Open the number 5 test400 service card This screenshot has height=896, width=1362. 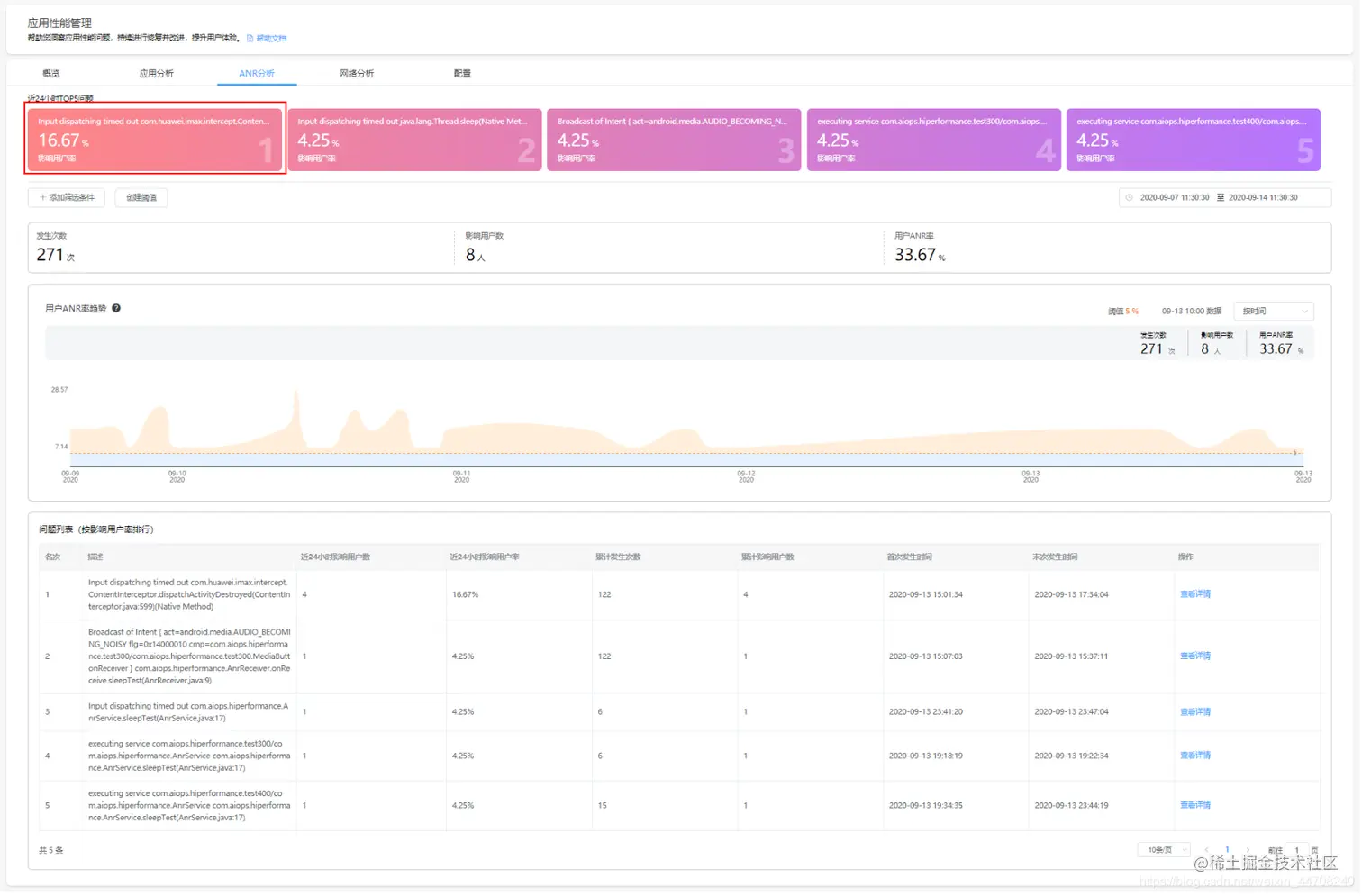point(1194,139)
